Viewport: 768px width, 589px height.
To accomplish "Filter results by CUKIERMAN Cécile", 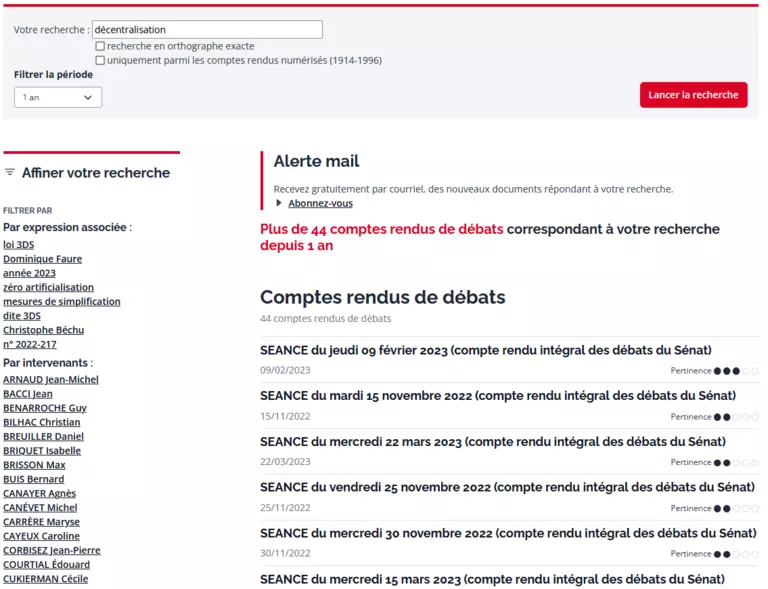I will (45, 579).
